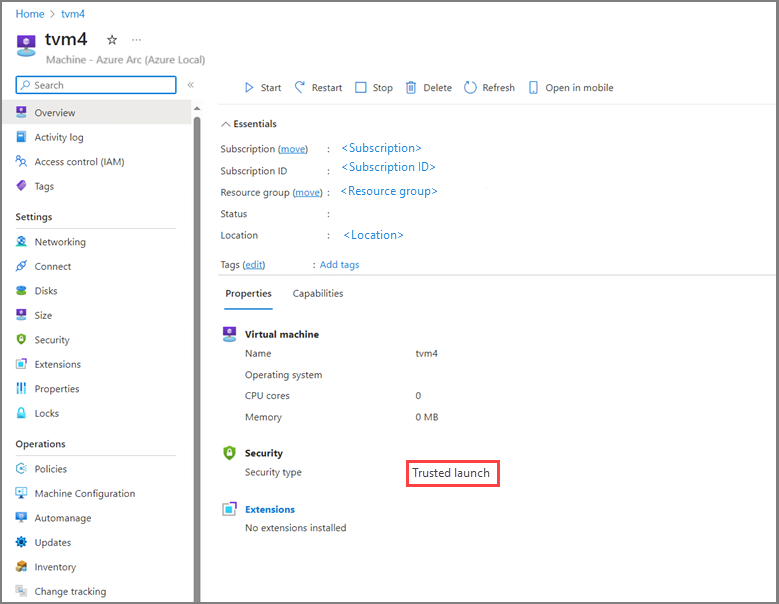Click move link next to Subscription

pos(293,149)
